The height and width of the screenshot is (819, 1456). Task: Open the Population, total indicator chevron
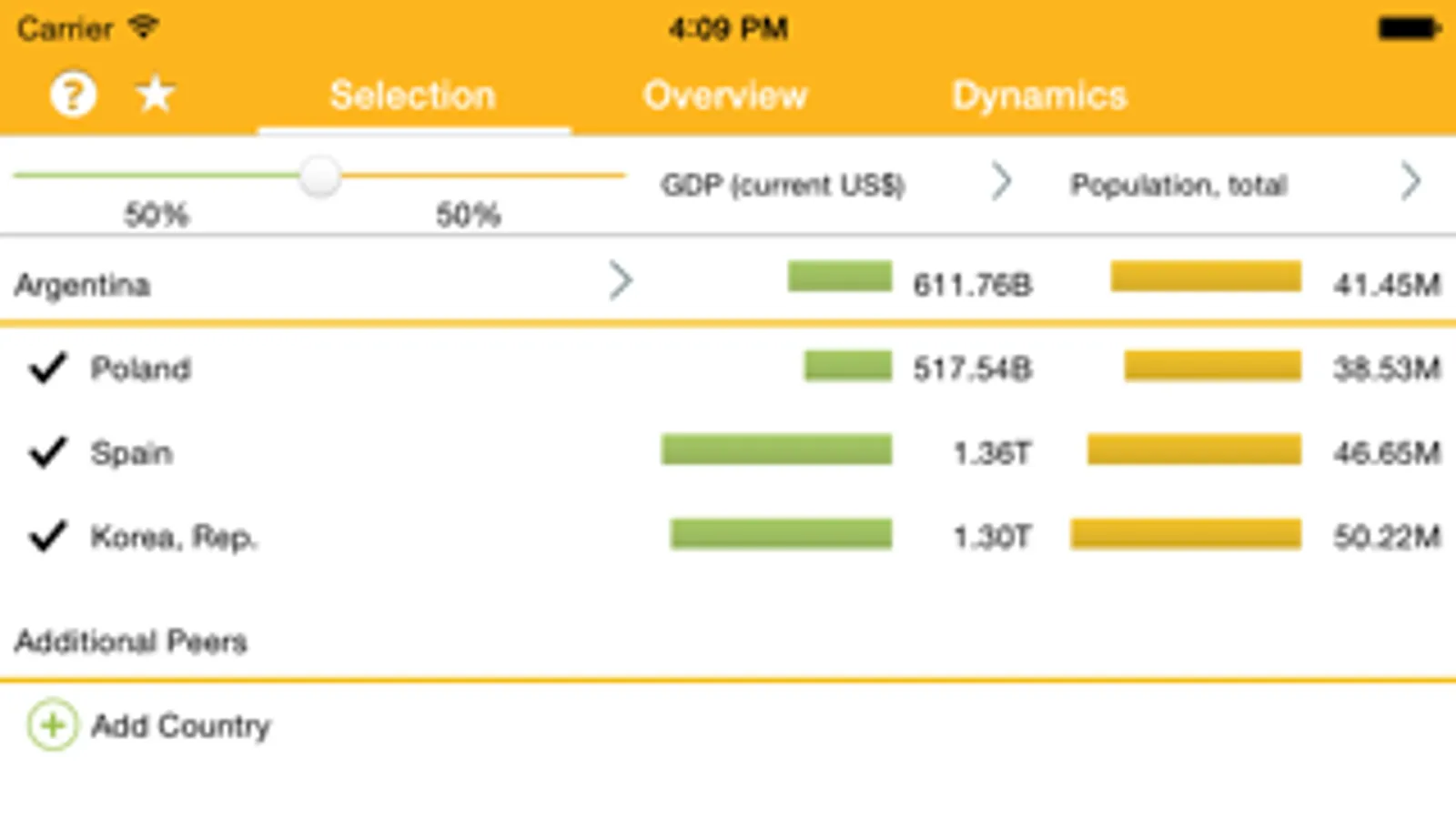click(1410, 182)
